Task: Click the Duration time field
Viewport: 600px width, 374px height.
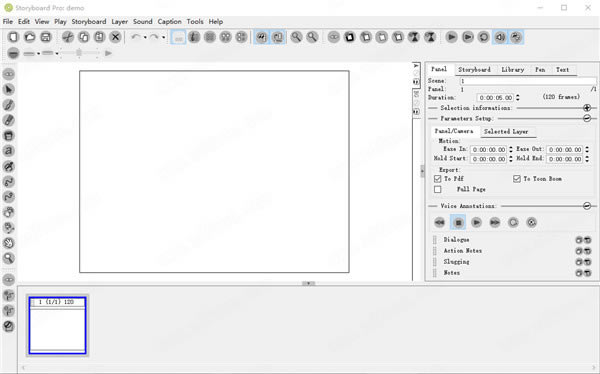Action: click(x=495, y=98)
